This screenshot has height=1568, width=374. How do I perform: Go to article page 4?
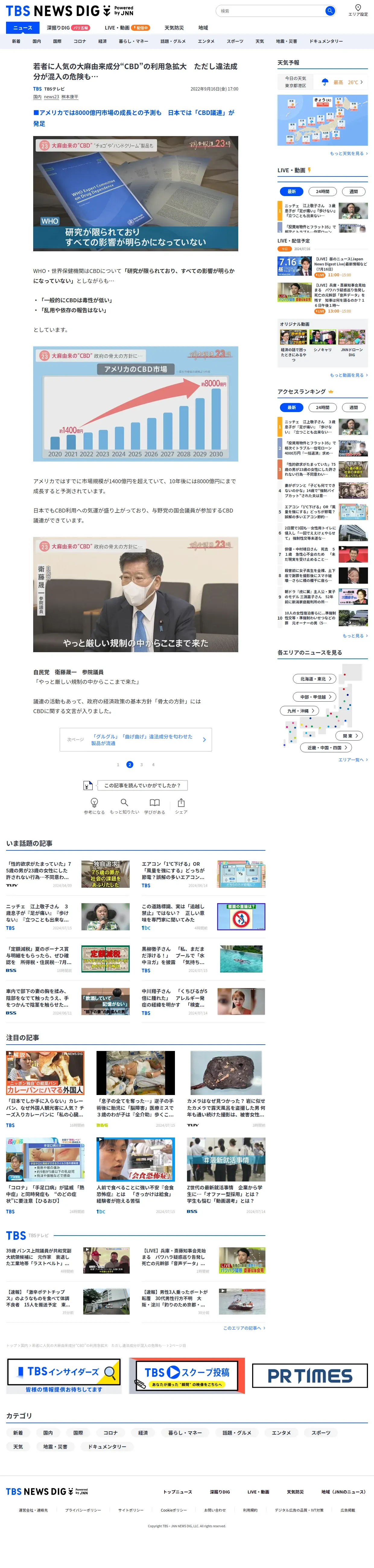click(x=153, y=764)
